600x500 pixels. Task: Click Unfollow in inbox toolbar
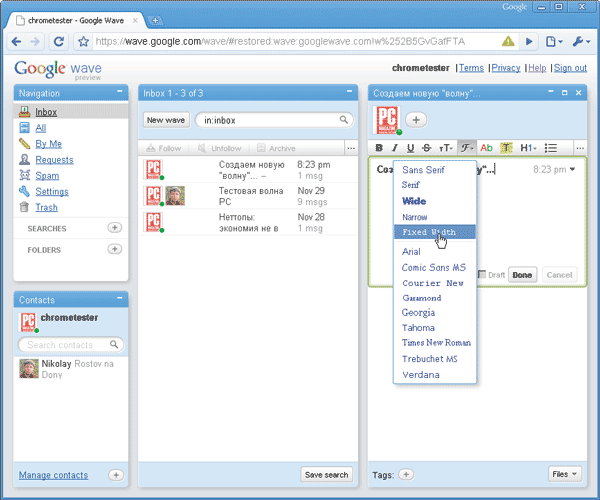pyautogui.click(x=220, y=148)
